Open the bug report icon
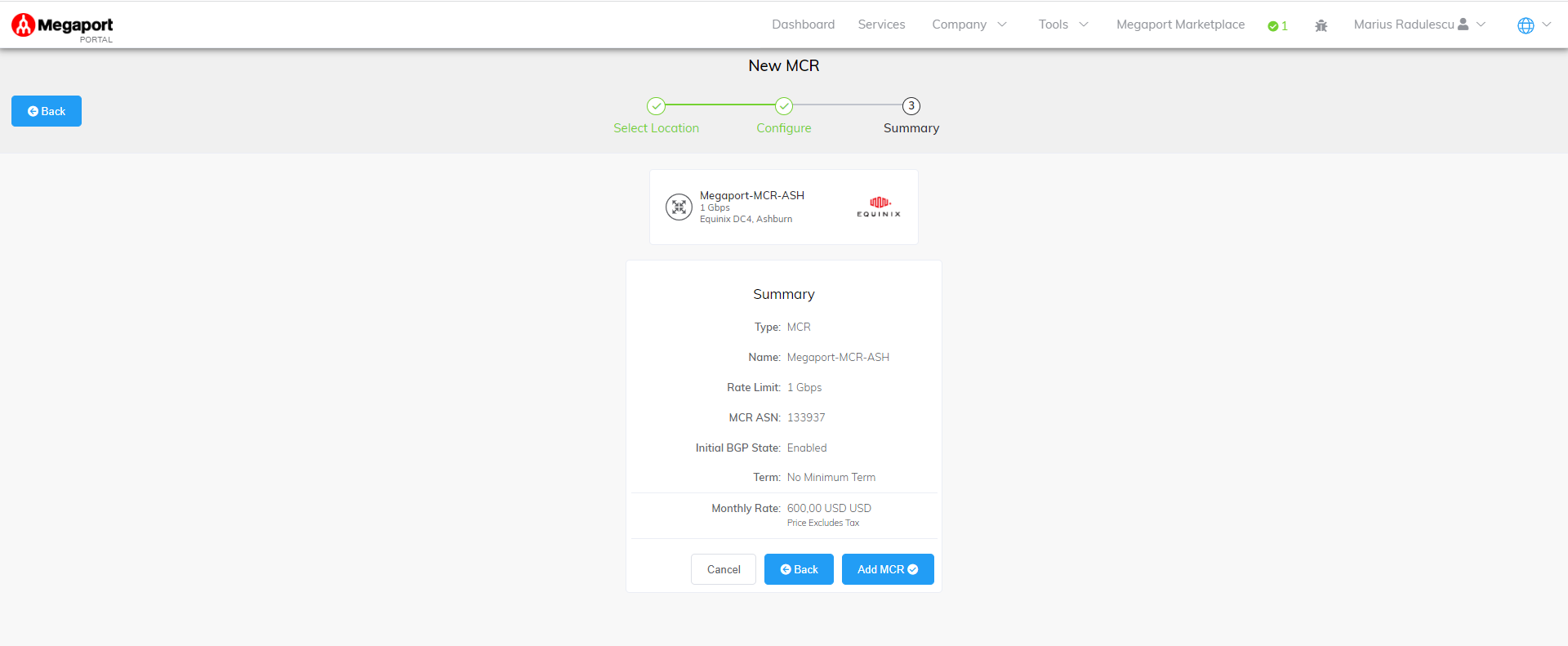This screenshot has height=646, width=1568. [1321, 25]
